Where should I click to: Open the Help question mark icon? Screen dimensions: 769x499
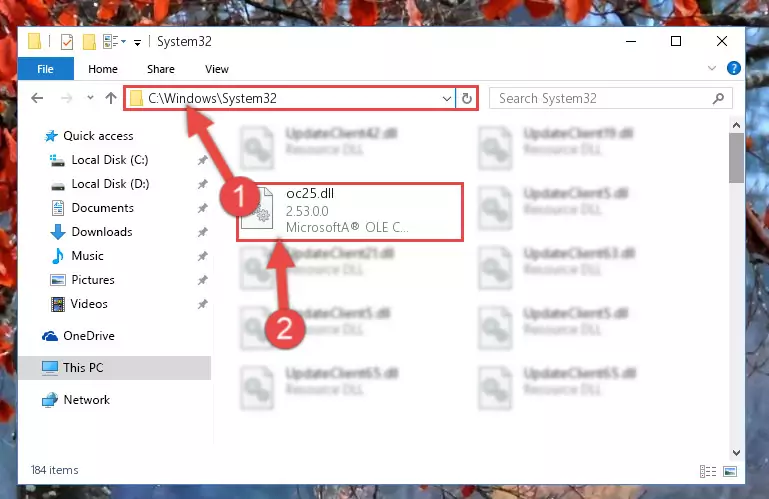[734, 68]
